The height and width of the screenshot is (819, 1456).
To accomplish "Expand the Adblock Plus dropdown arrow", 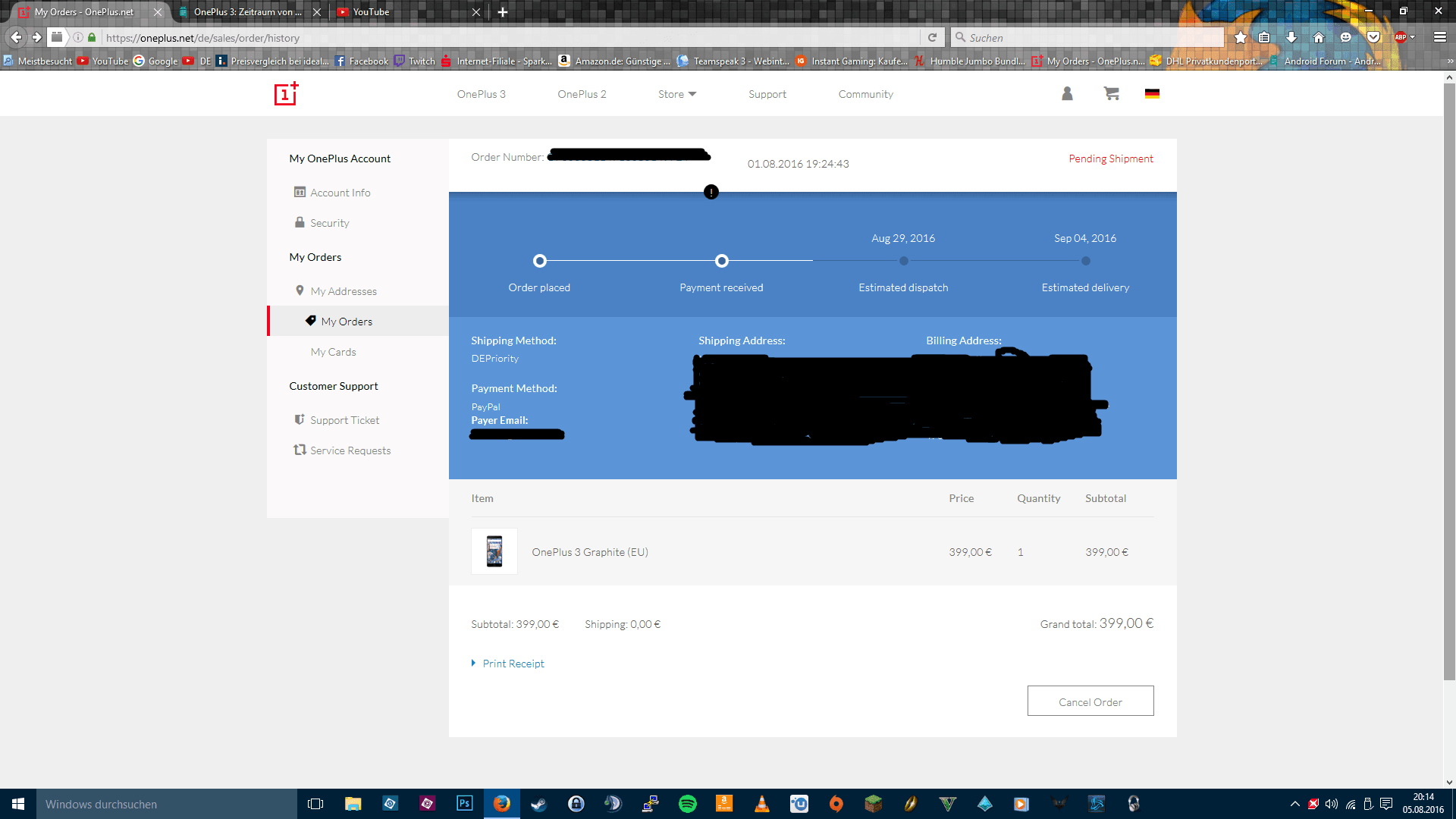I will [1412, 37].
